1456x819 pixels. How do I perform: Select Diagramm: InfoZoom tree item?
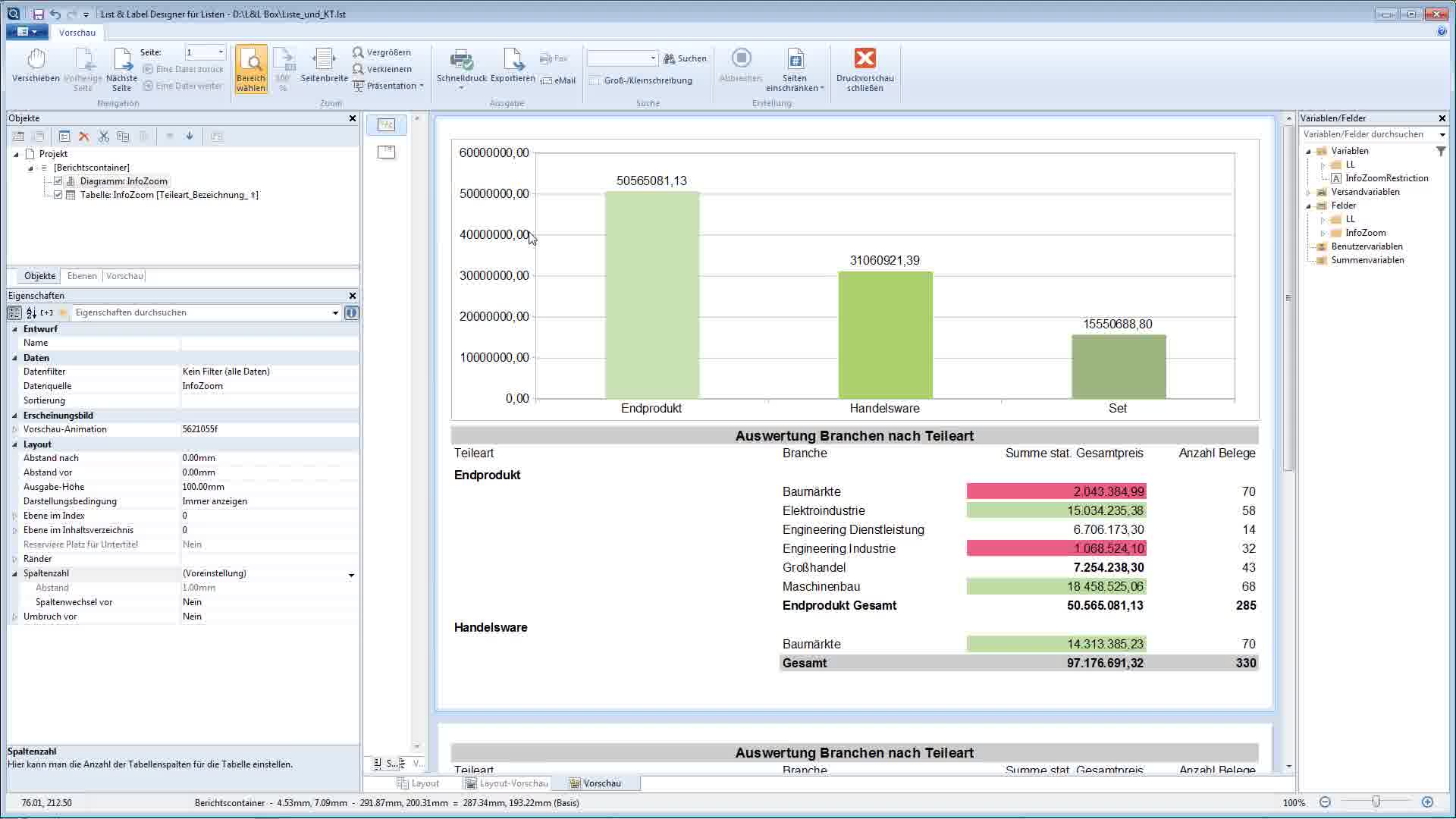click(124, 181)
